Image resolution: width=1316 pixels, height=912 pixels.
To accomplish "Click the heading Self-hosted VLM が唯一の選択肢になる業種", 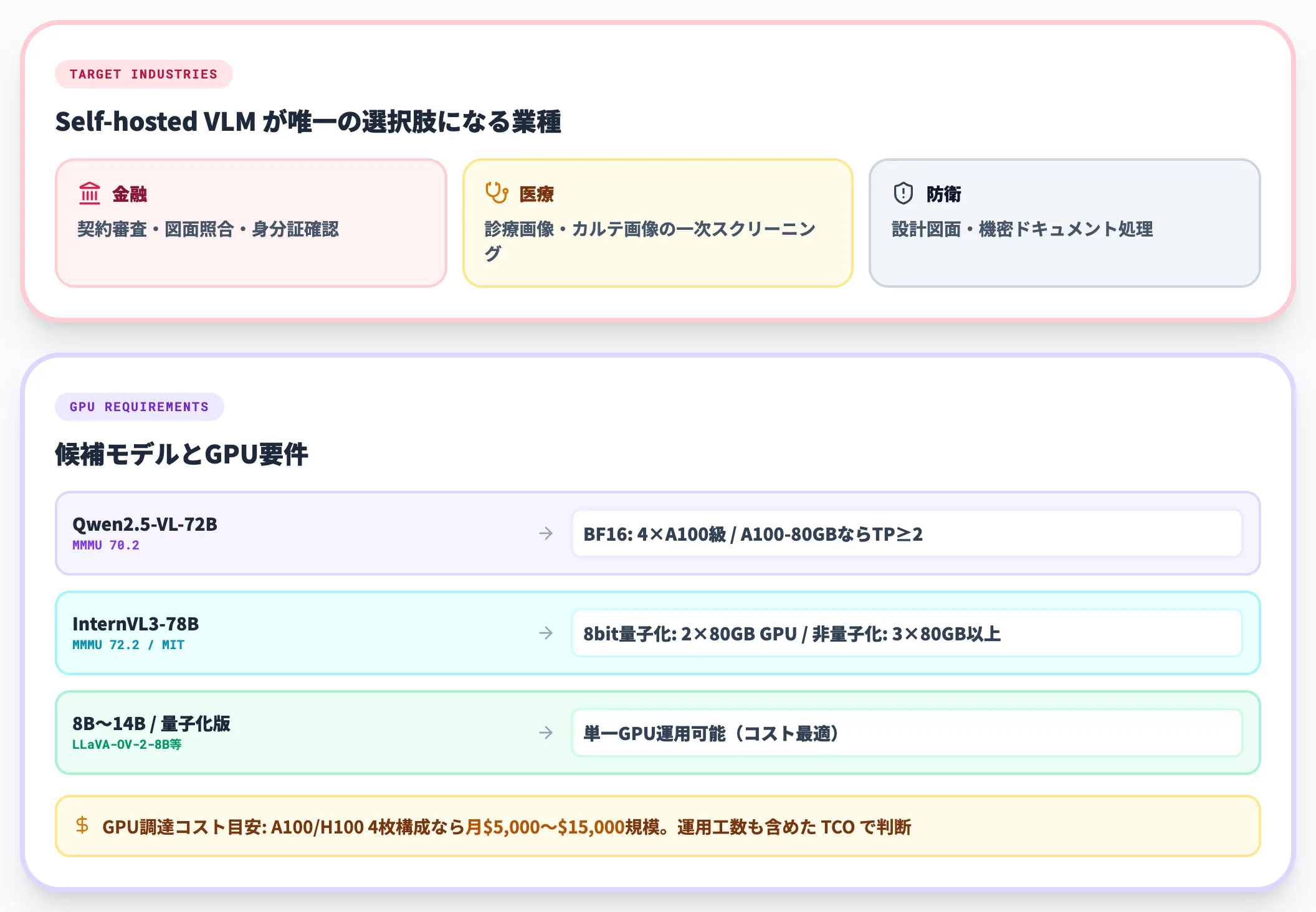I will click(x=308, y=121).
